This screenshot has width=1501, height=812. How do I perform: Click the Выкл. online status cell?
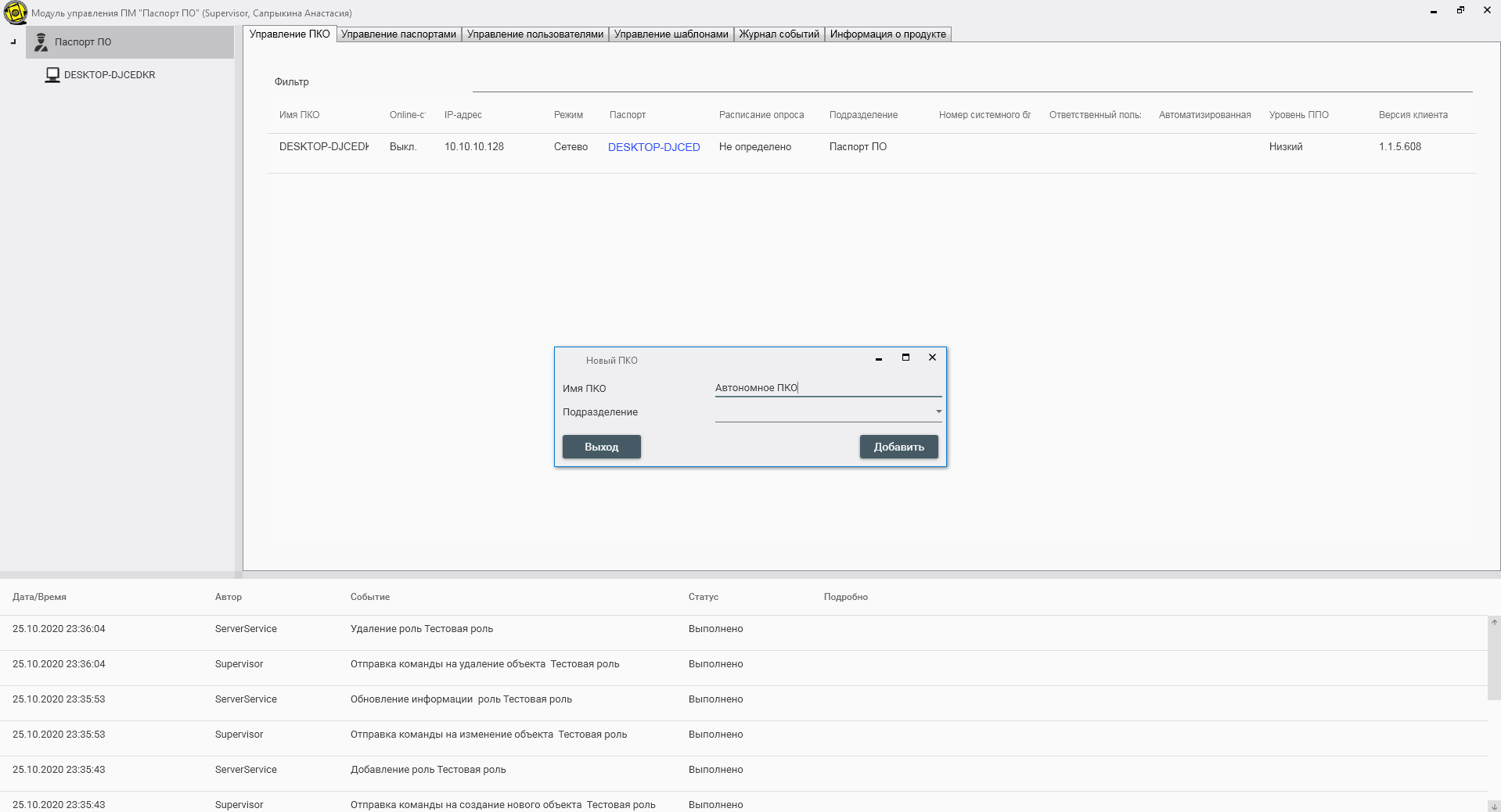point(403,147)
